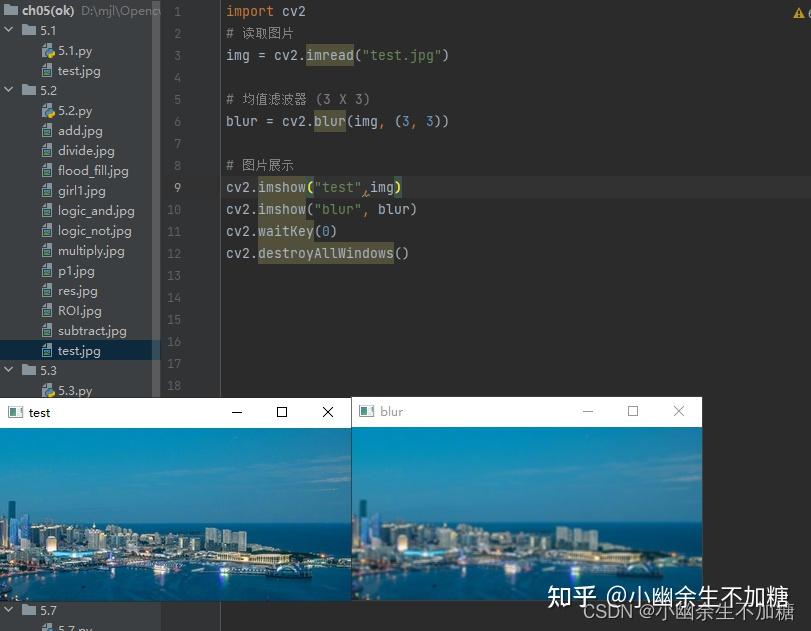Click line number 9 in the editor gutter
The image size is (811, 631).
[x=177, y=187]
